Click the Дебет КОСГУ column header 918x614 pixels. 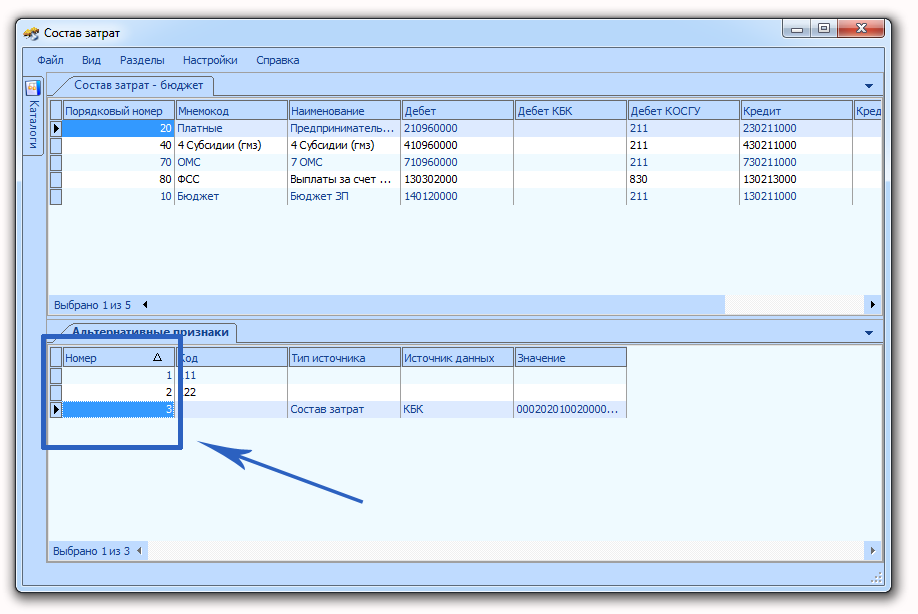tap(683, 111)
